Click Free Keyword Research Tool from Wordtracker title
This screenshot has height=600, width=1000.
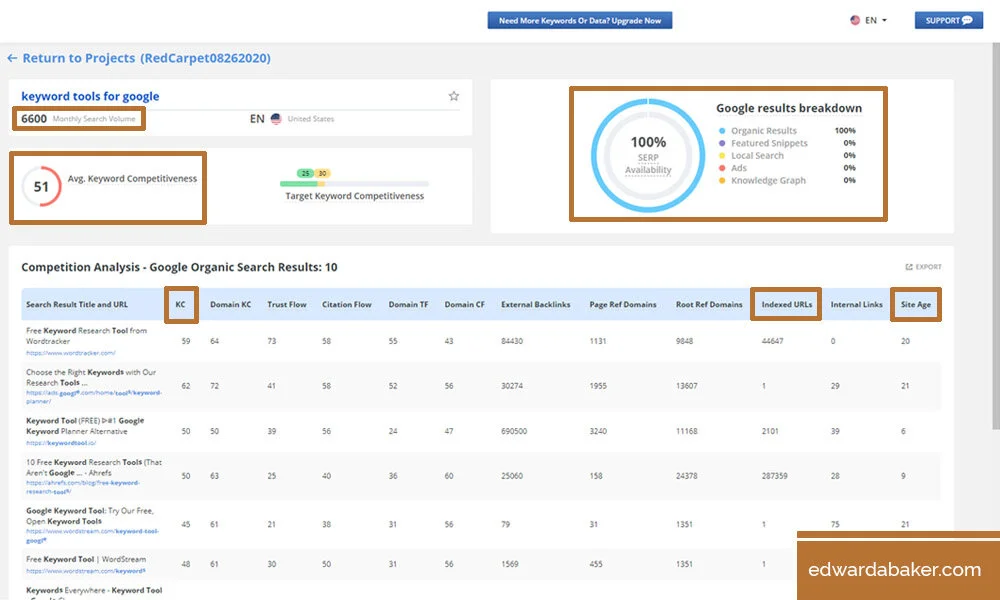pos(87,336)
